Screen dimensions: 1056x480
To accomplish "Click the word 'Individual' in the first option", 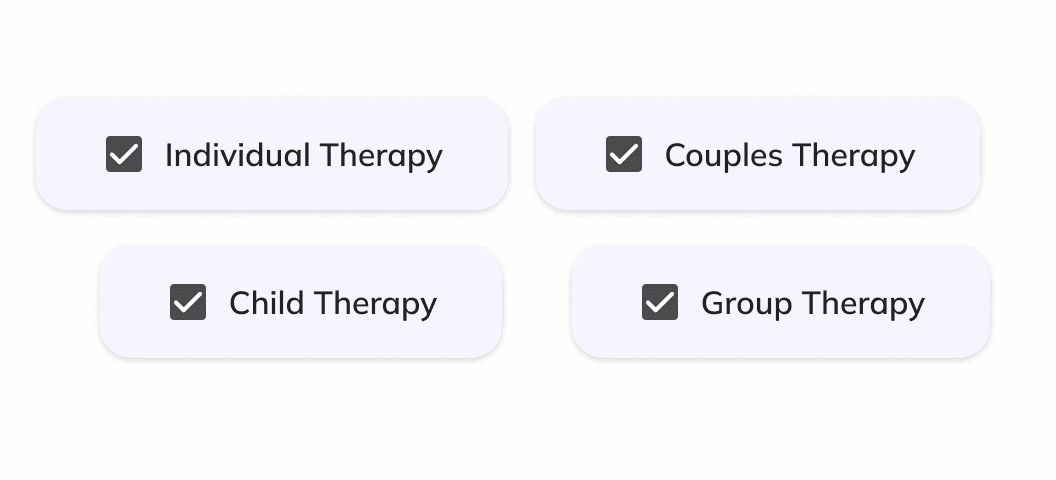I will pyautogui.click(x=237, y=155).
